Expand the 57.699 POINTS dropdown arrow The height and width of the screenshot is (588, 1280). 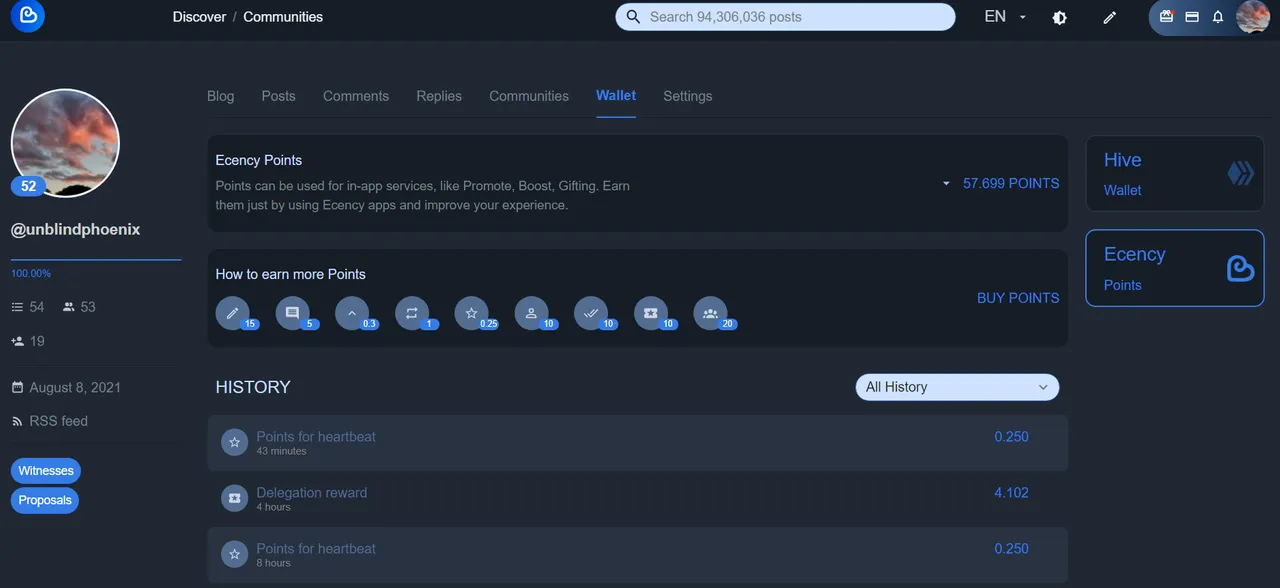pyautogui.click(x=946, y=184)
